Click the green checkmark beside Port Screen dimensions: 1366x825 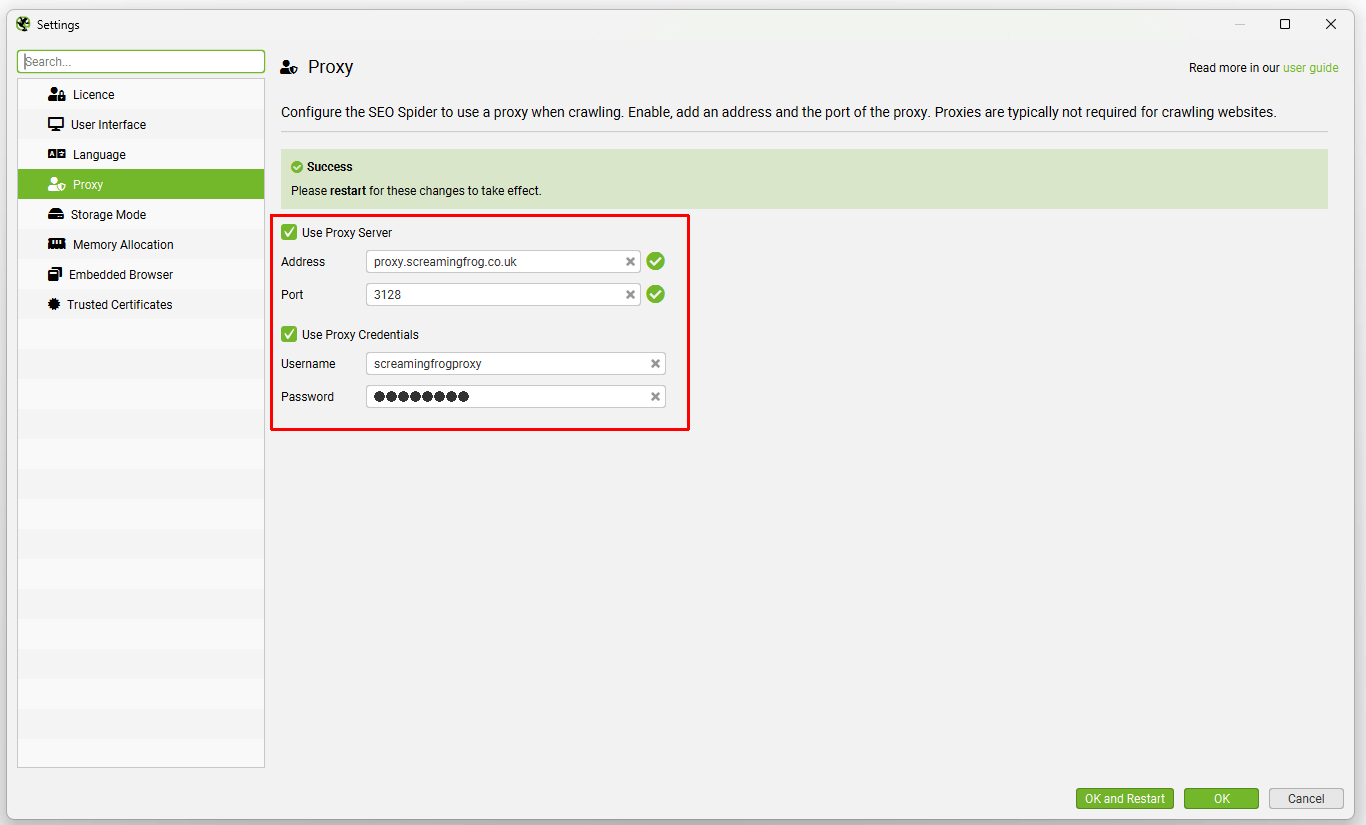(x=655, y=294)
